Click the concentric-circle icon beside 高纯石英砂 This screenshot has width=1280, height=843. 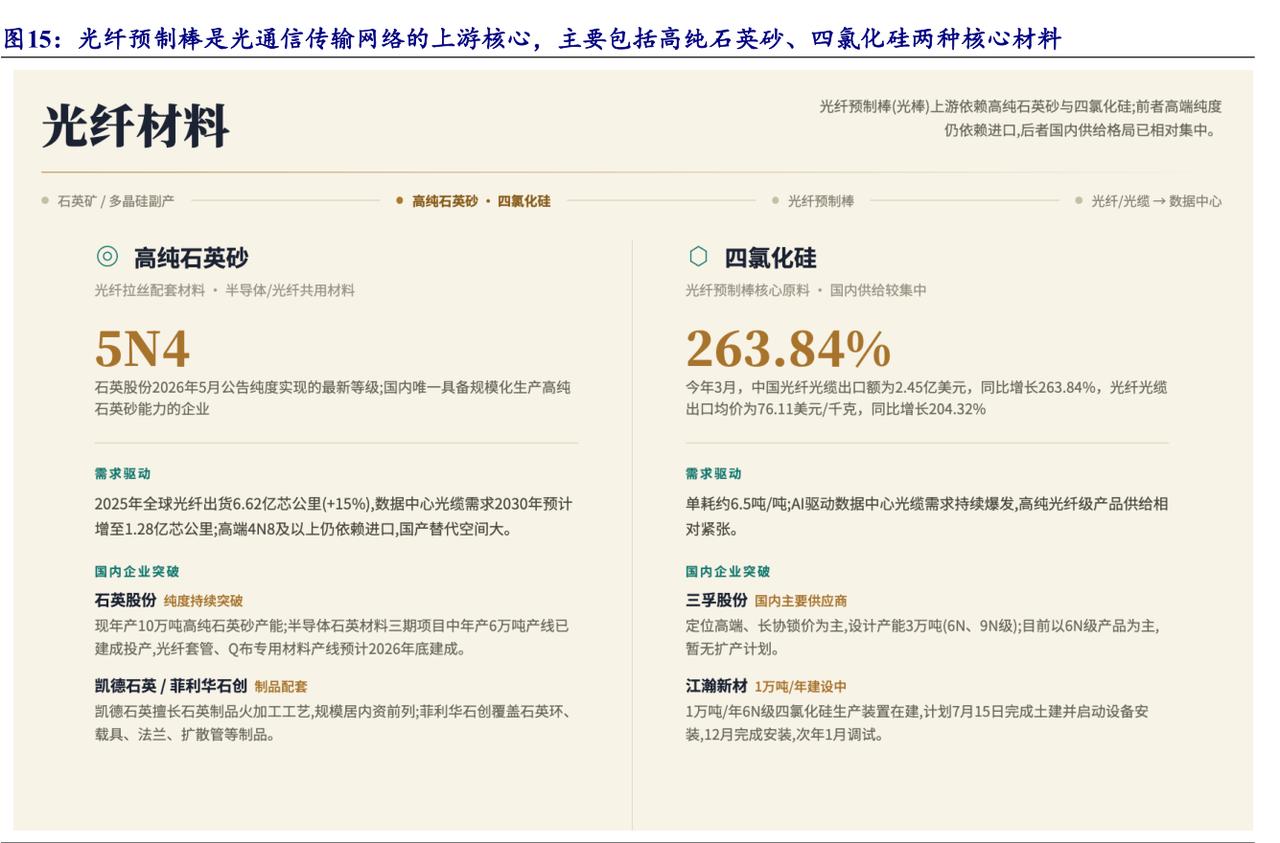coord(107,257)
